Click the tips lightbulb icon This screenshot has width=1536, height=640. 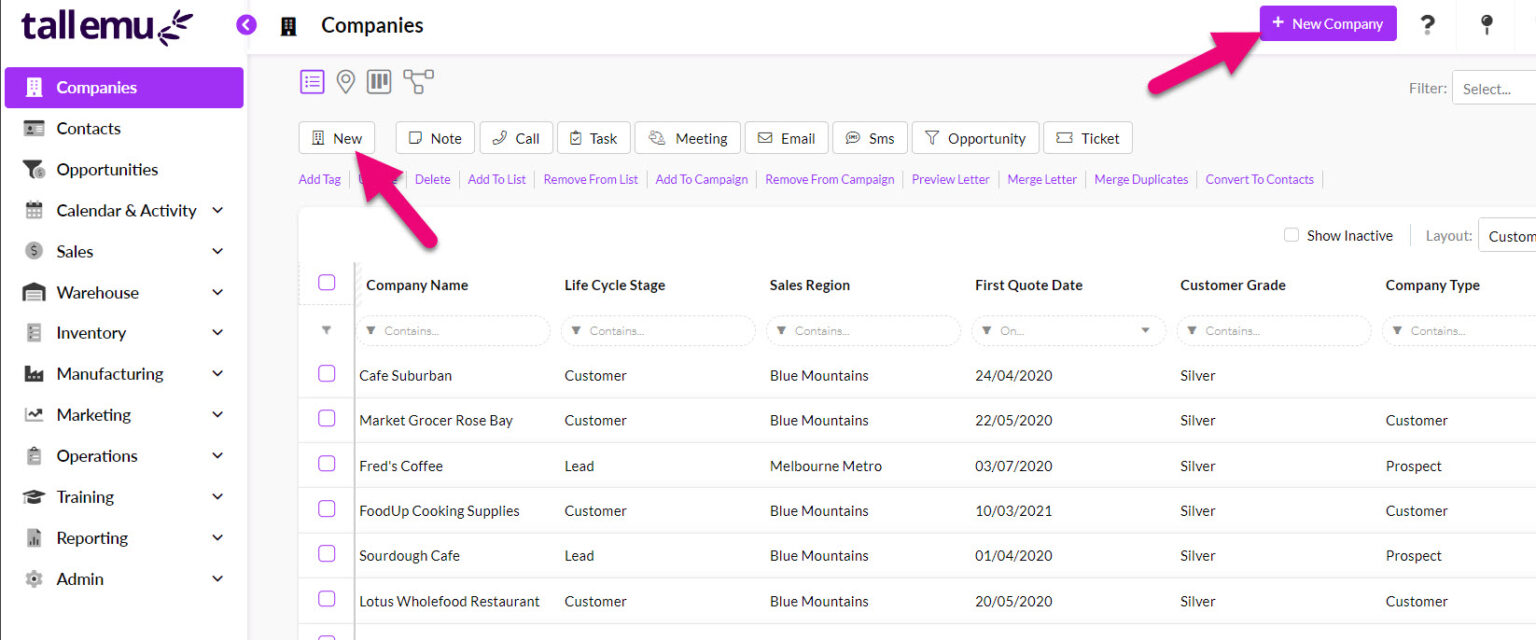[x=1487, y=24]
